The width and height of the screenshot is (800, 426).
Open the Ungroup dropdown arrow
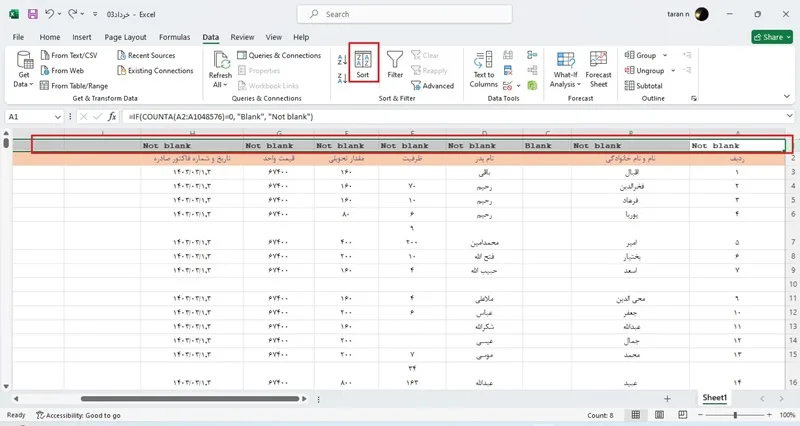(673, 70)
